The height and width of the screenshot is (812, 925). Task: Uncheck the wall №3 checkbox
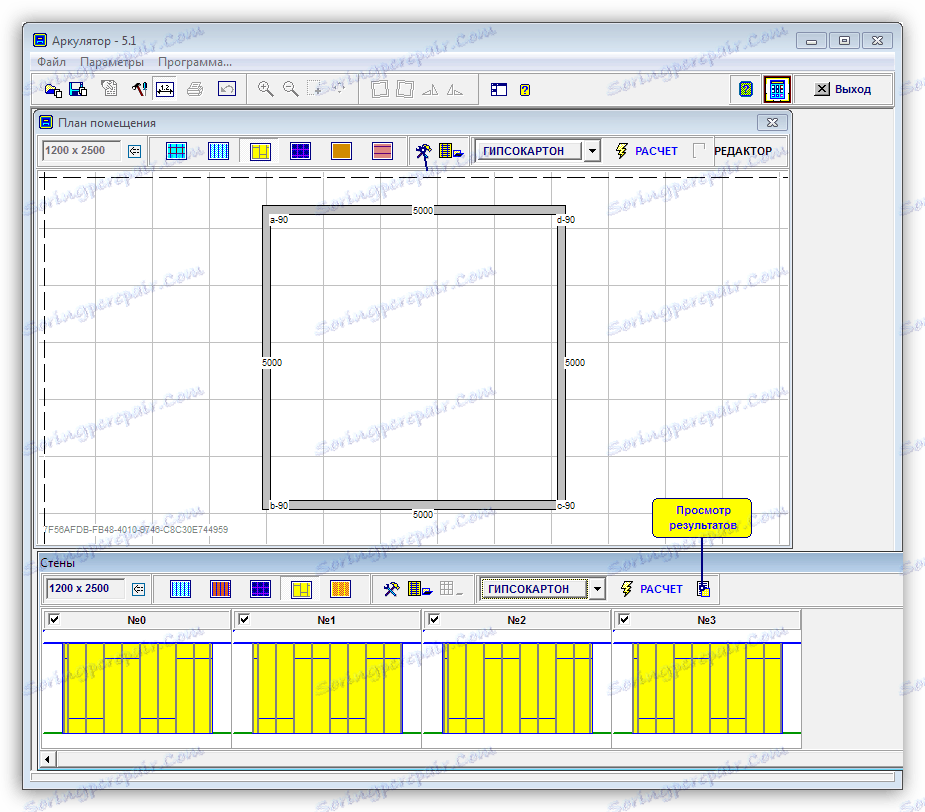point(624,620)
